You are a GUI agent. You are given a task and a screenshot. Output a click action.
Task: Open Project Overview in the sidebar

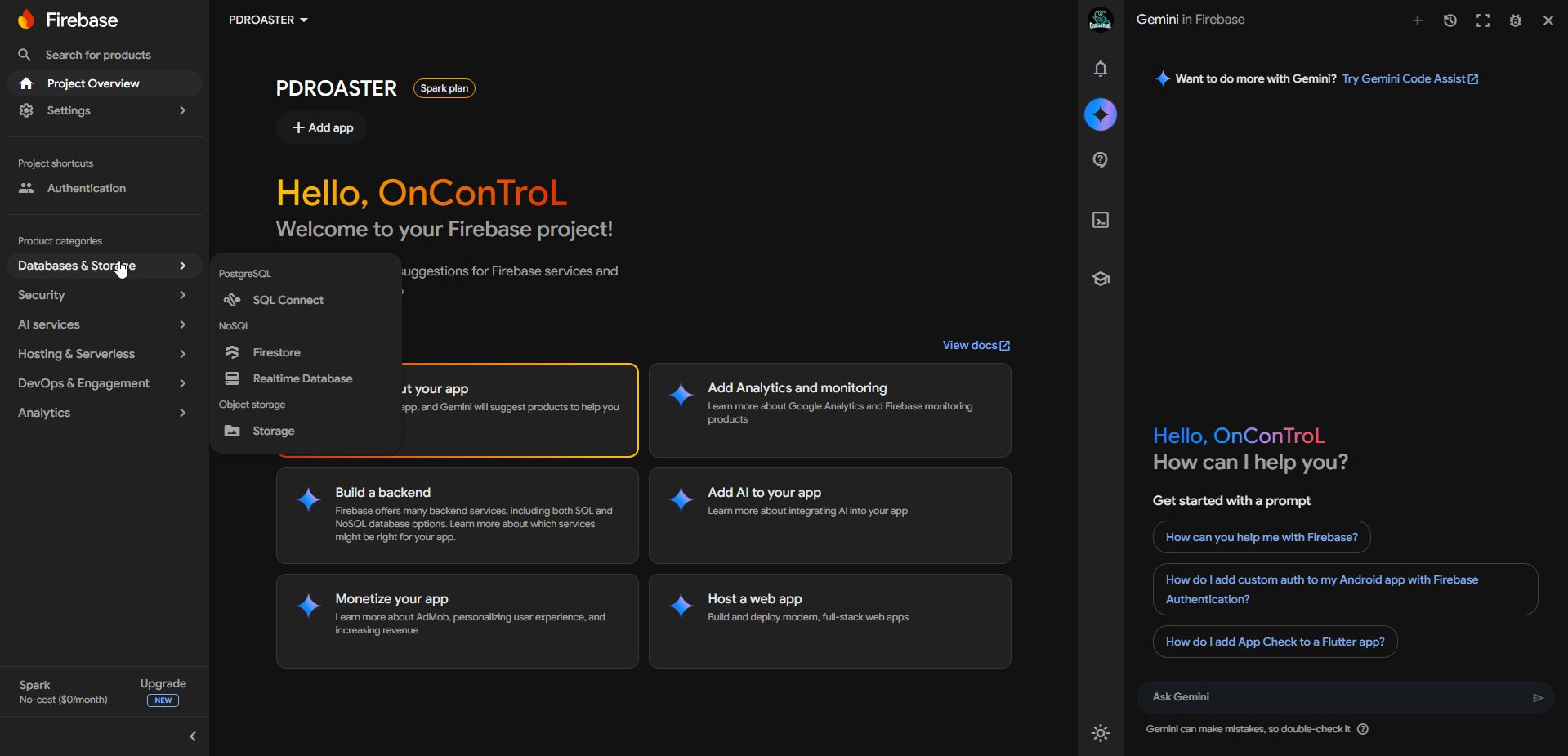click(105, 83)
